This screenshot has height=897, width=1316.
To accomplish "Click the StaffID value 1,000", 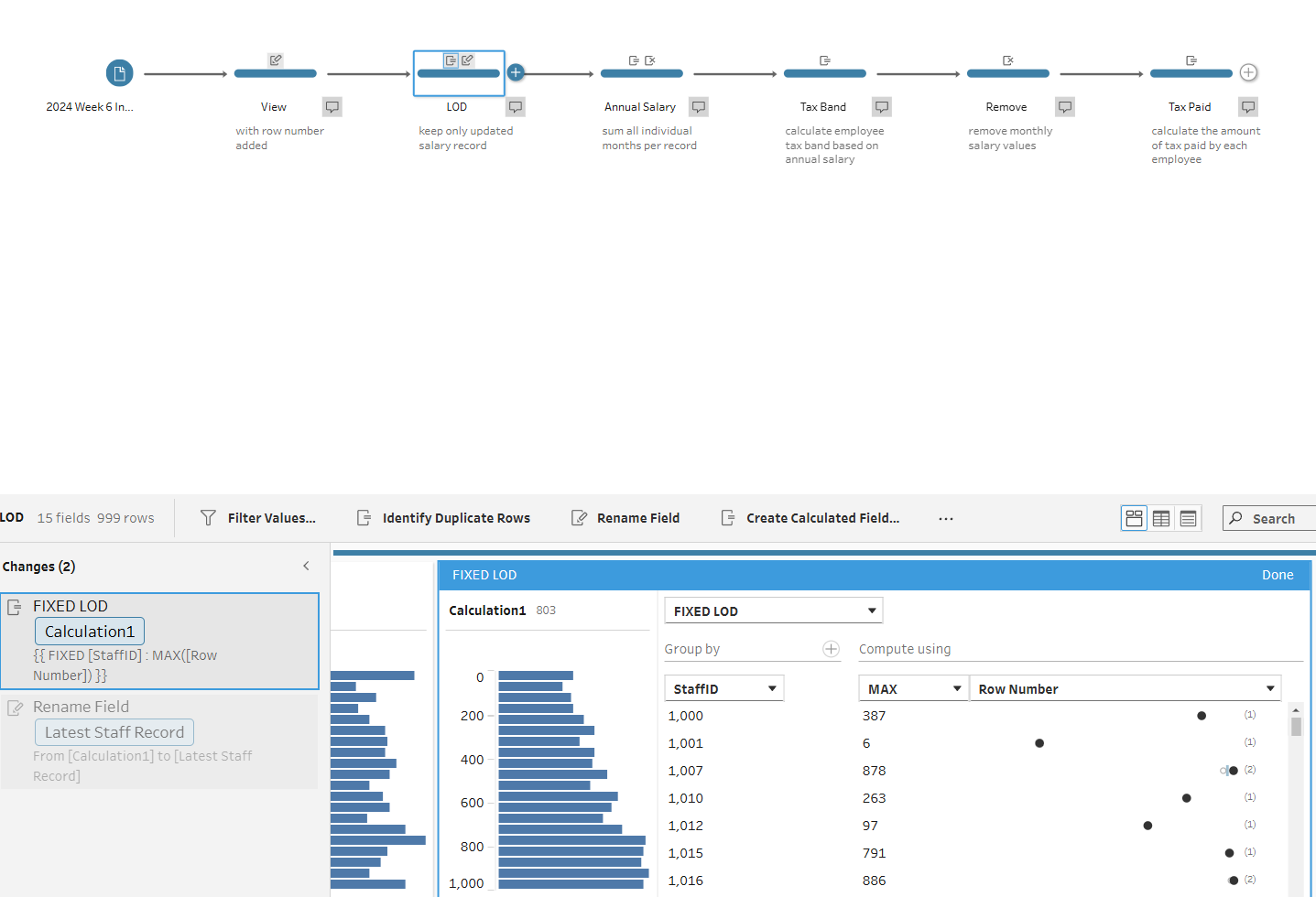I will (686, 716).
